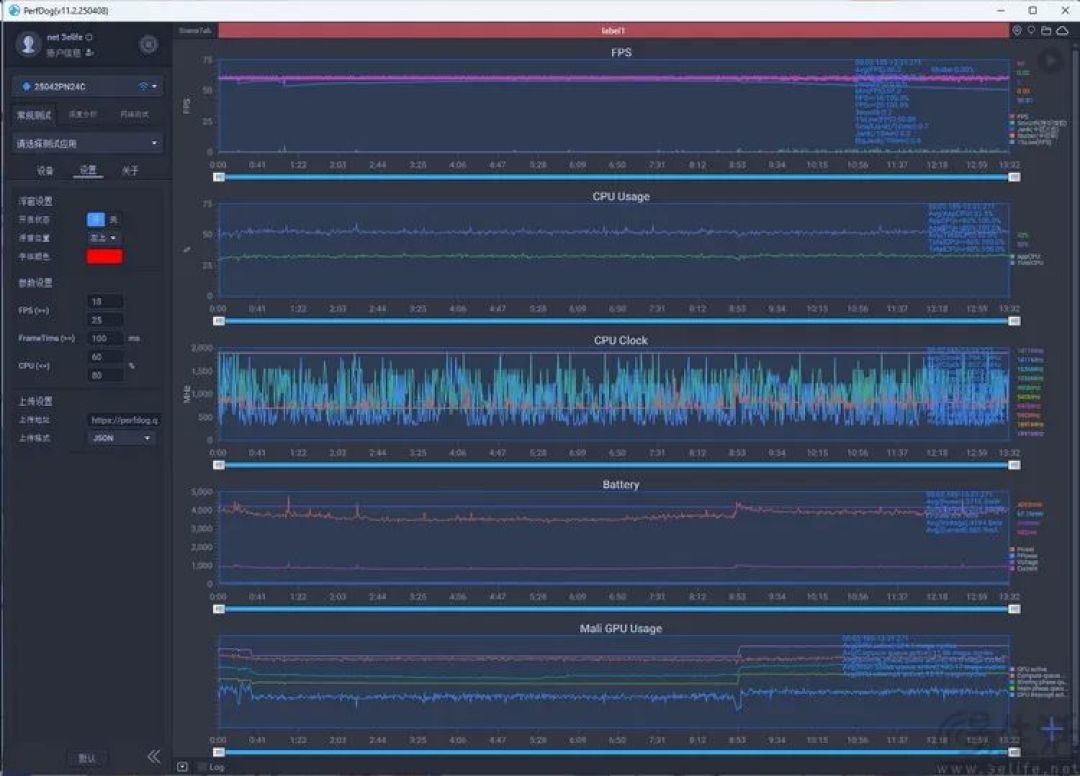Start recording with the play button
Viewport: 1080px width, 776px height.
1050,61
